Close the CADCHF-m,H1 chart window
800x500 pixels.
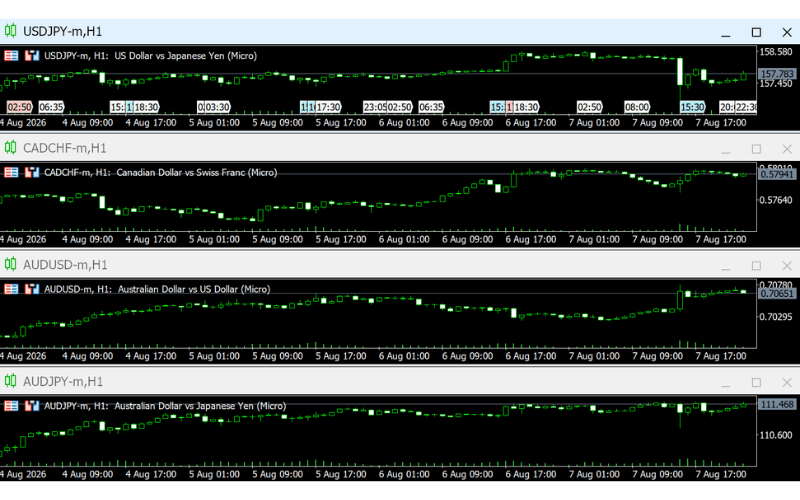(x=787, y=149)
